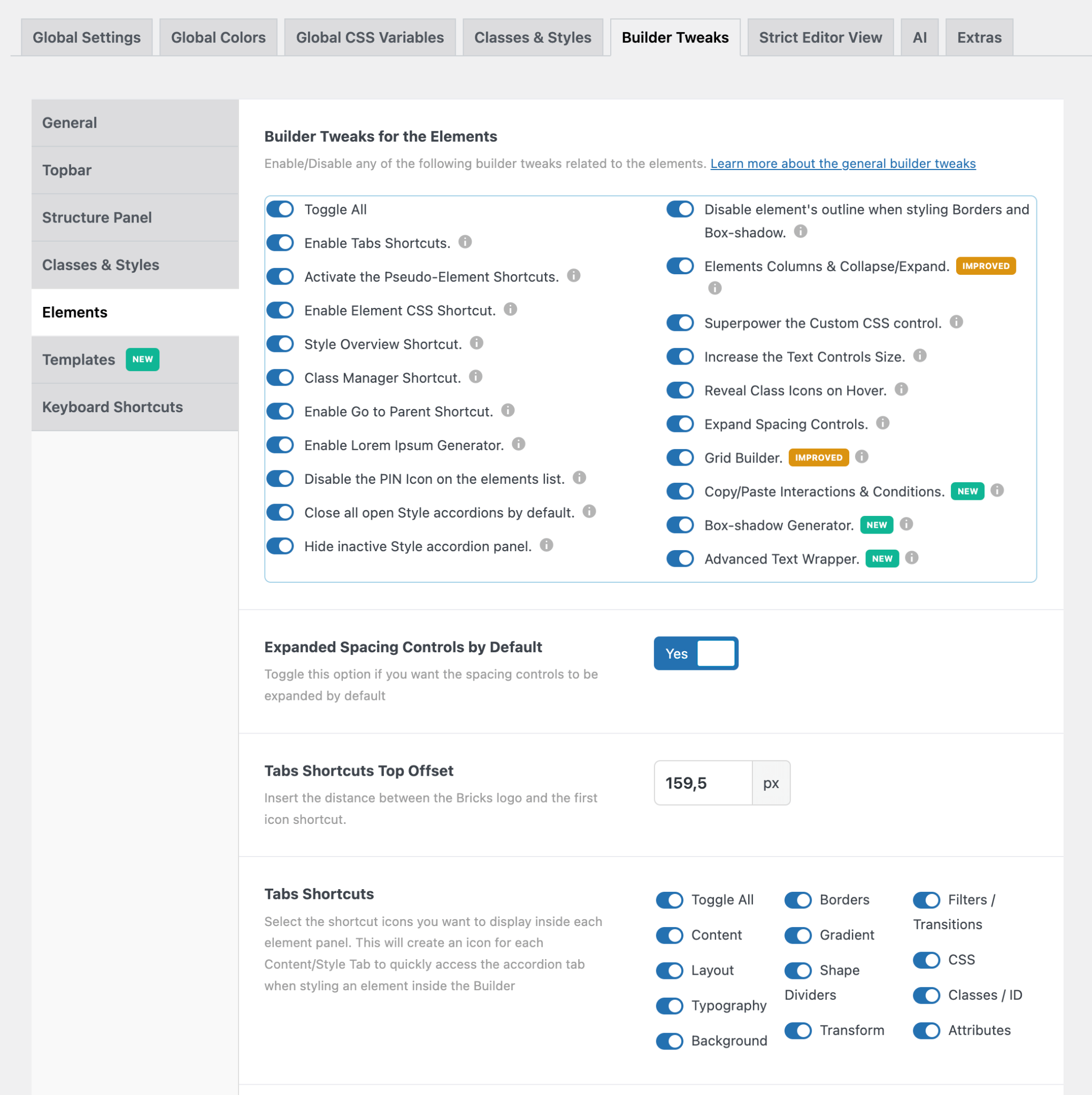Select Keyboard Shortcuts in sidebar
1092x1095 pixels.
(x=135, y=407)
